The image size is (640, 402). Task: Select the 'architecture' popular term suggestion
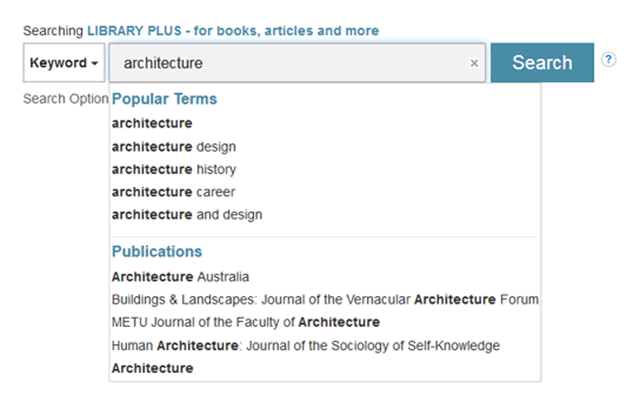tap(152, 124)
